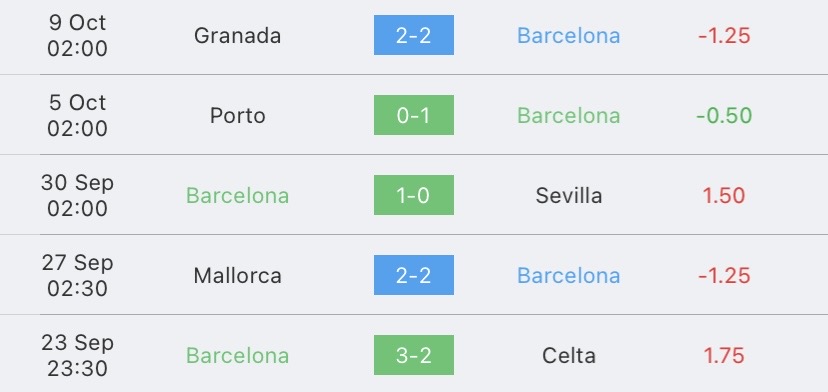Click Barcelona home team against Sevilla
The height and width of the screenshot is (392, 828).
(237, 195)
